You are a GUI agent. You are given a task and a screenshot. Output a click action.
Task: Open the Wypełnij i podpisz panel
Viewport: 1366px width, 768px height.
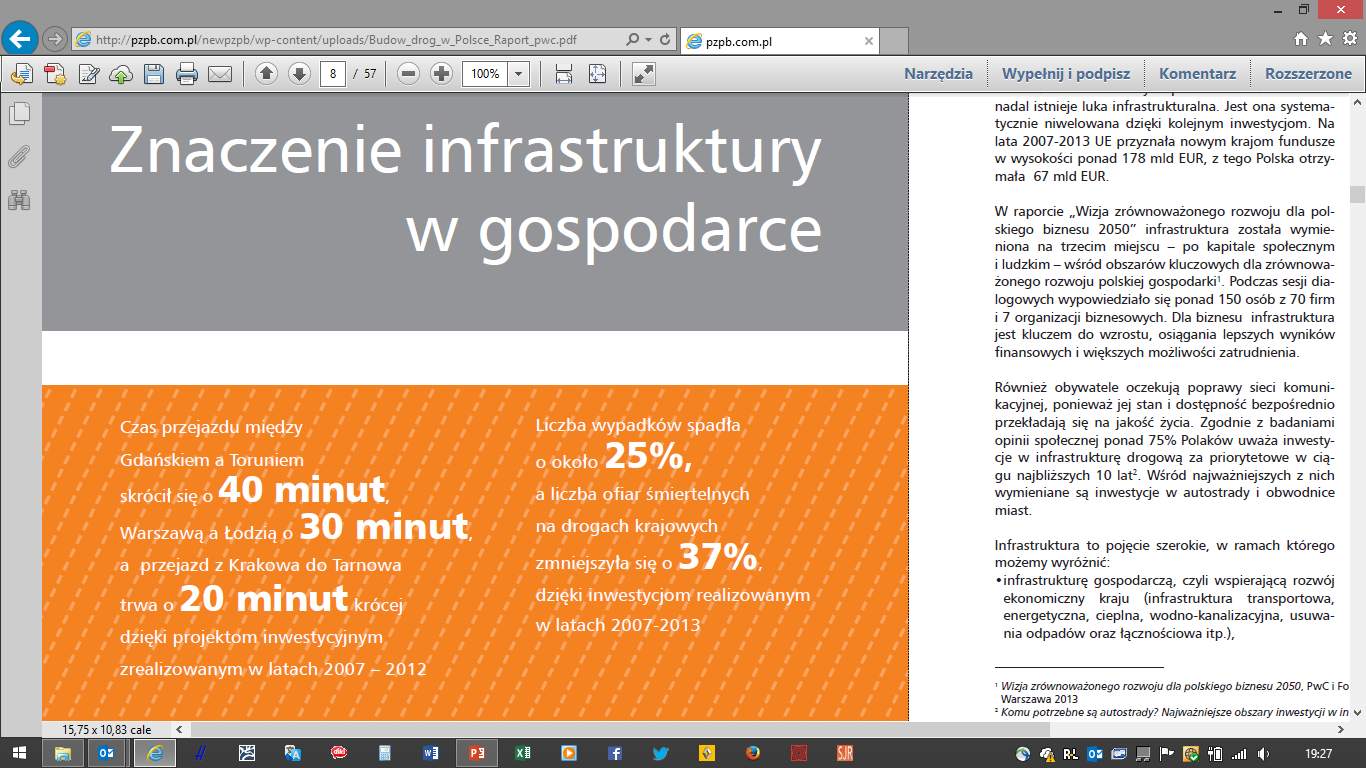click(1066, 73)
